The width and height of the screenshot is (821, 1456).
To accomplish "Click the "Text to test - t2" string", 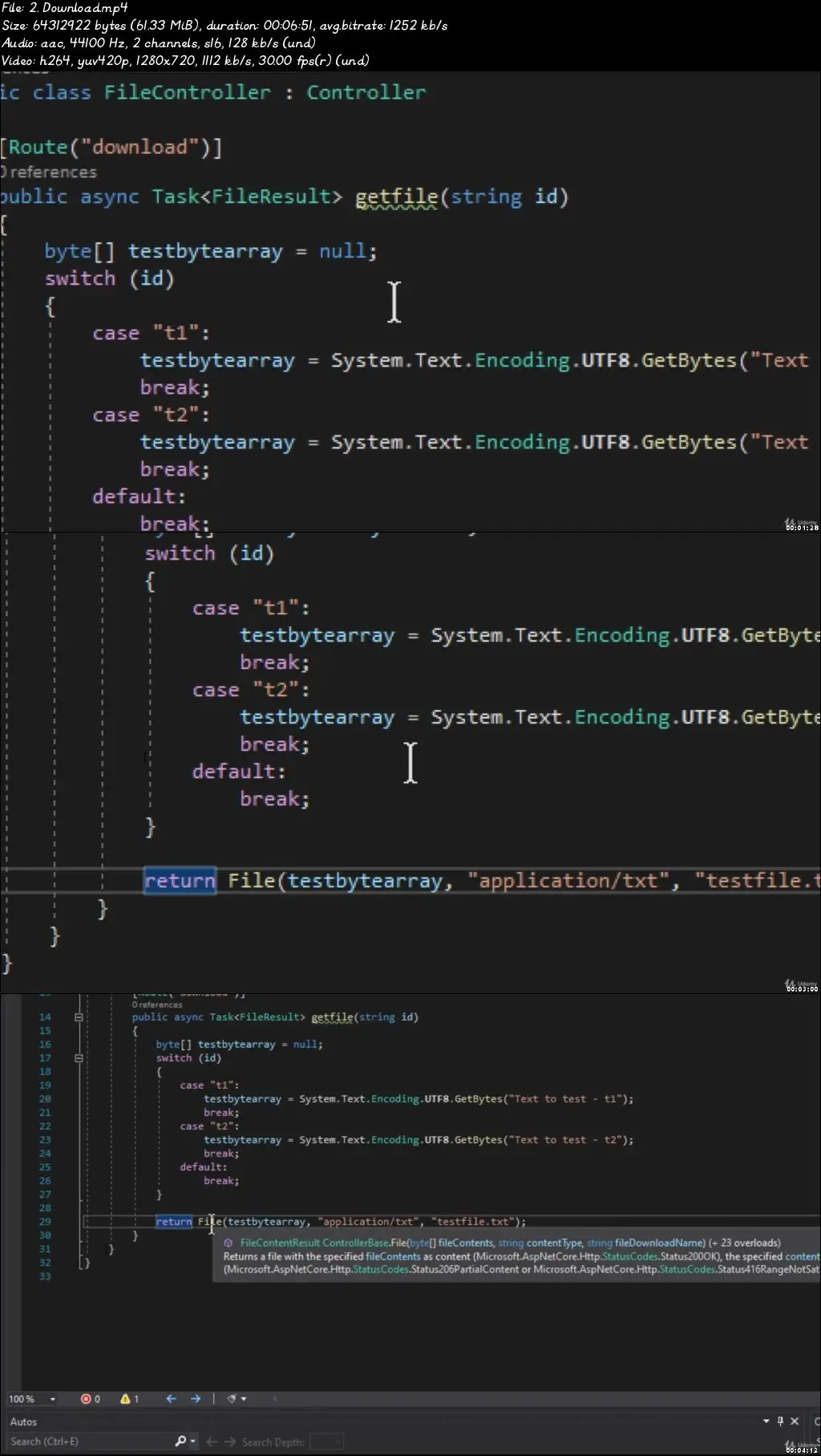I will (565, 1140).
